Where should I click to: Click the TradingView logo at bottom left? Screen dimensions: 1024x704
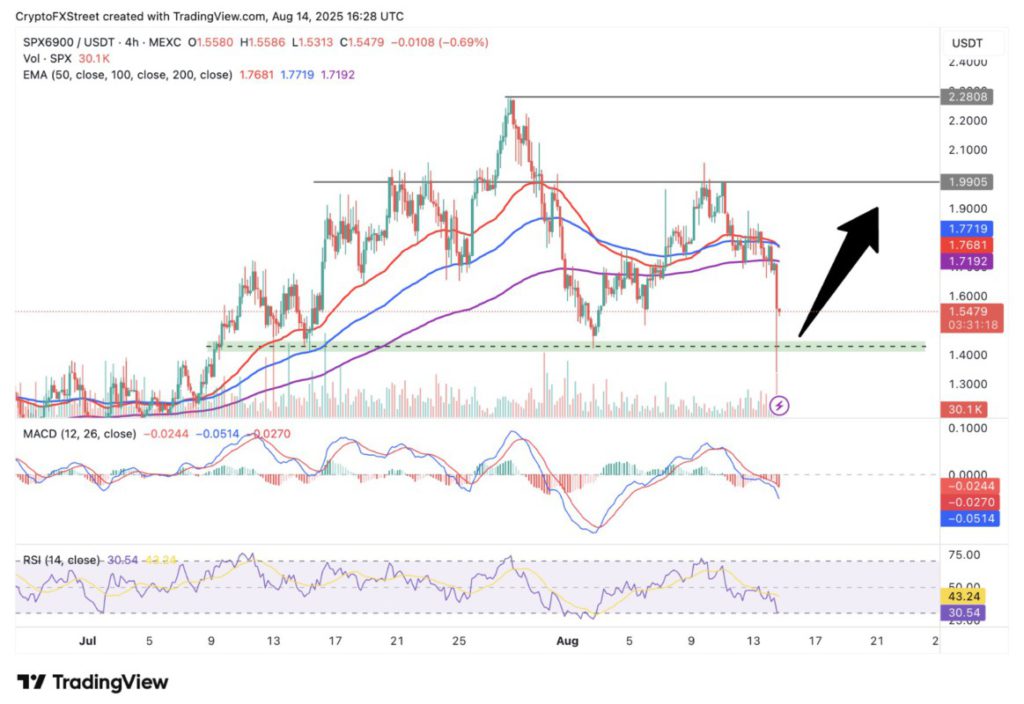[92, 682]
